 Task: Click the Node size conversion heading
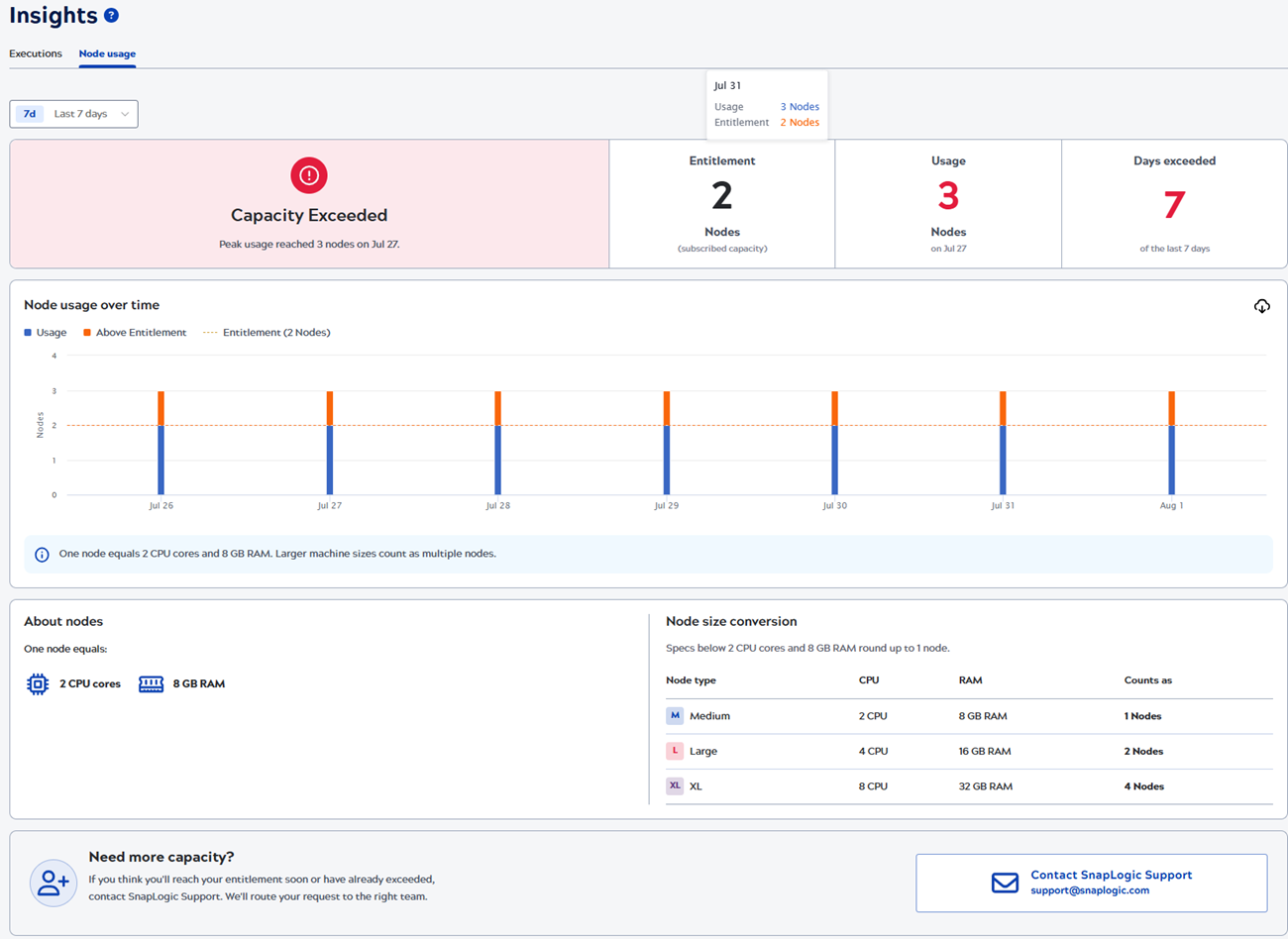(731, 621)
